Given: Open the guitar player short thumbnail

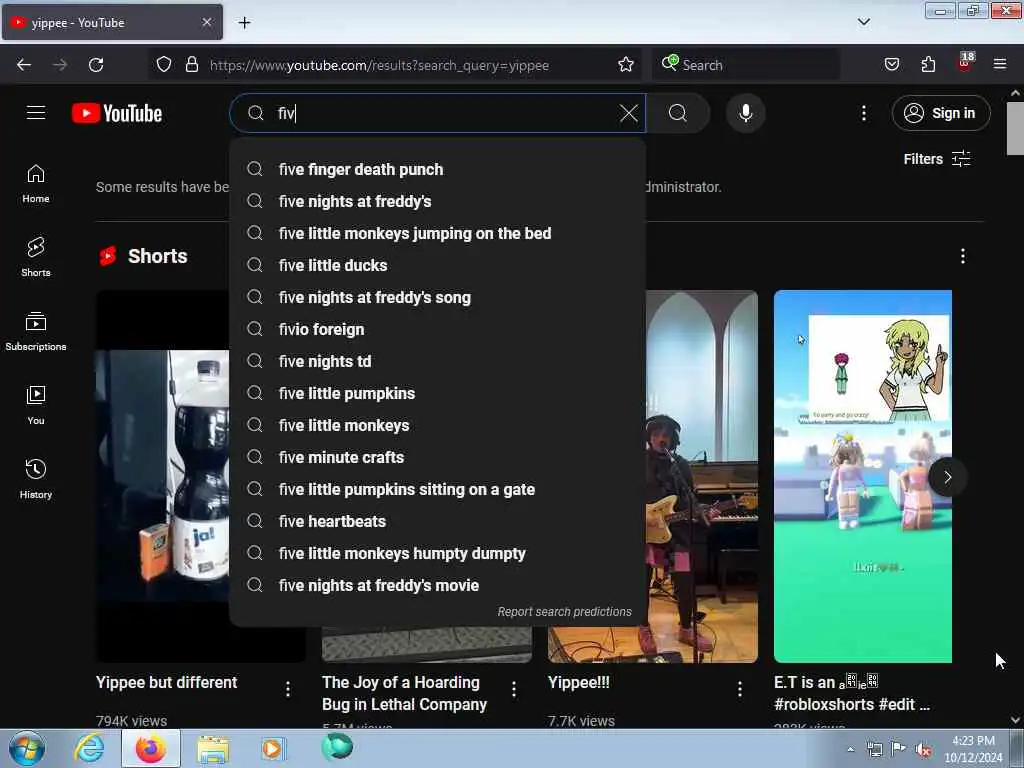Looking at the screenshot, I should pos(702,476).
